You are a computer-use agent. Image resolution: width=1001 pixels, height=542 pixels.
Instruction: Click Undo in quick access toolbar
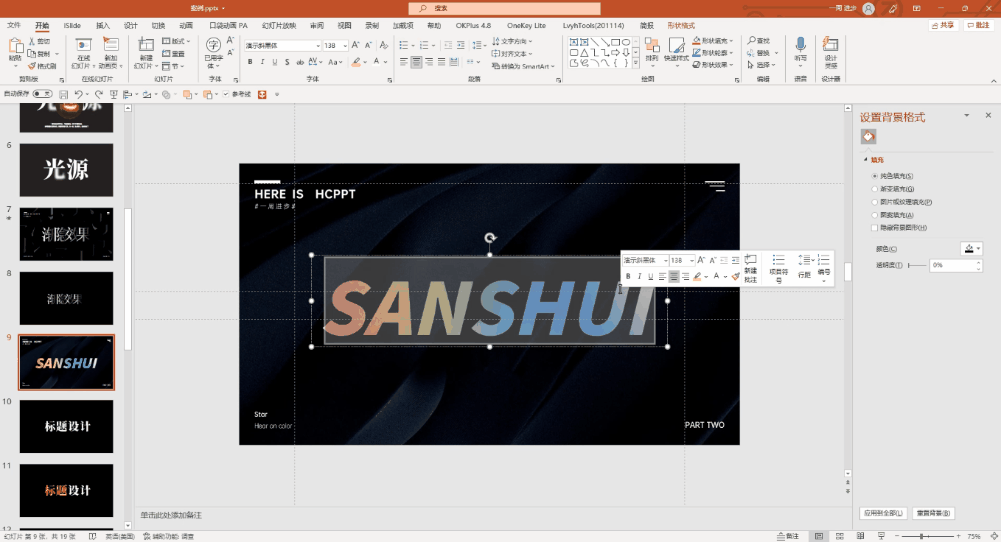78,94
